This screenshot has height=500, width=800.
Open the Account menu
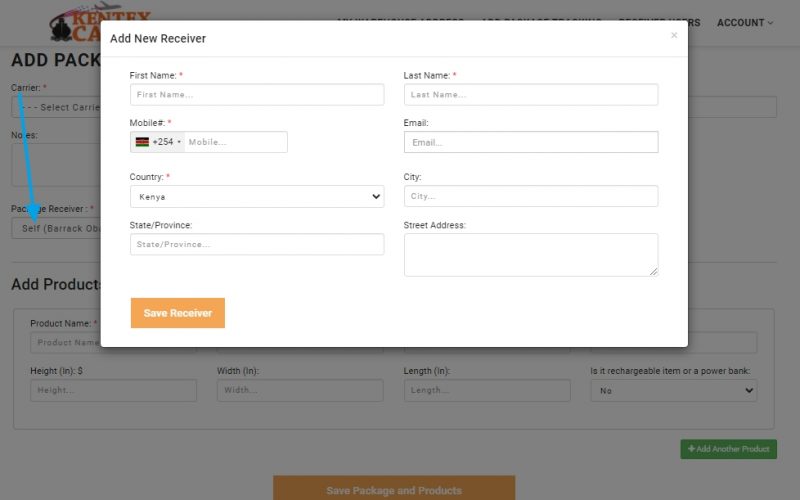(x=744, y=22)
